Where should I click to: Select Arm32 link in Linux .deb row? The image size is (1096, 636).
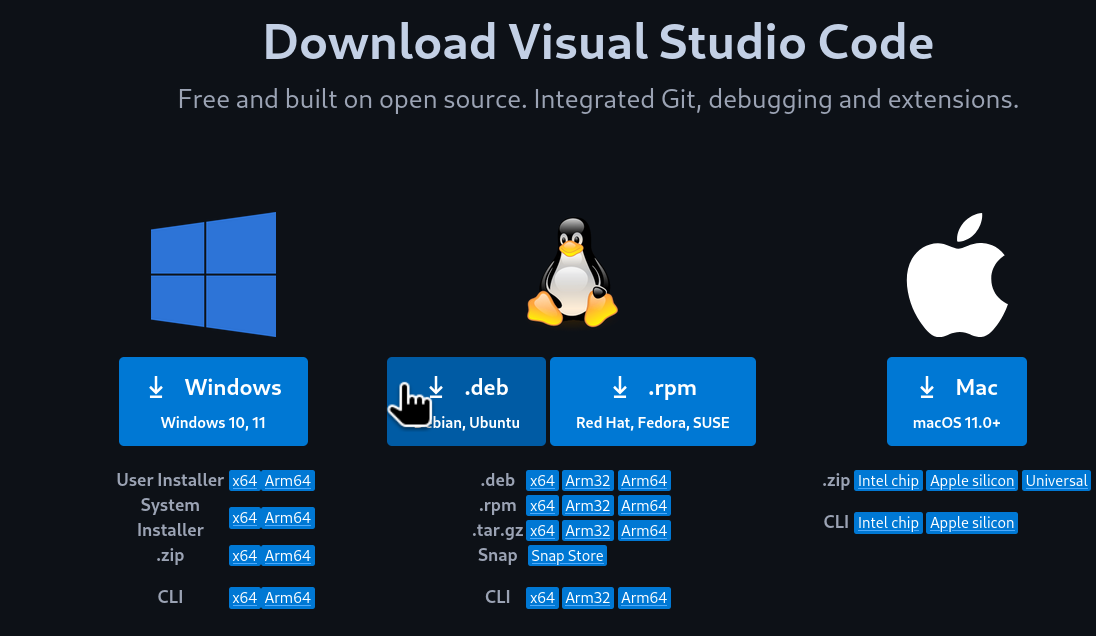coord(587,481)
